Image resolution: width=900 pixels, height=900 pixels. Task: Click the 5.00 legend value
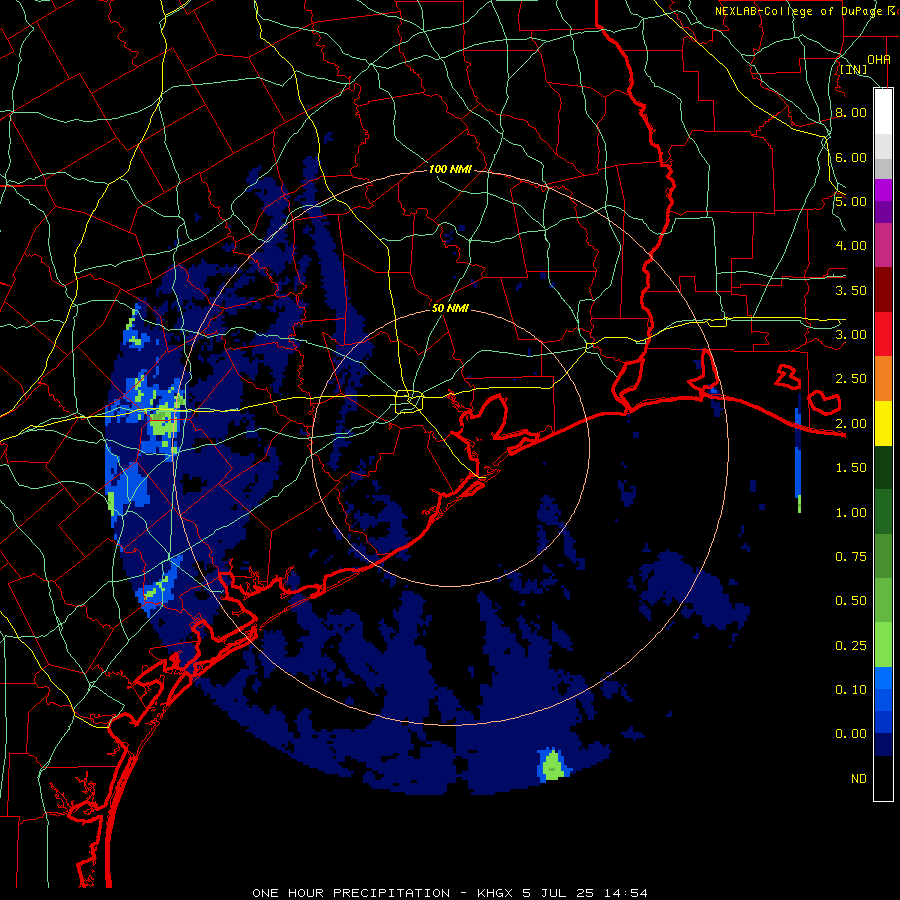point(851,201)
